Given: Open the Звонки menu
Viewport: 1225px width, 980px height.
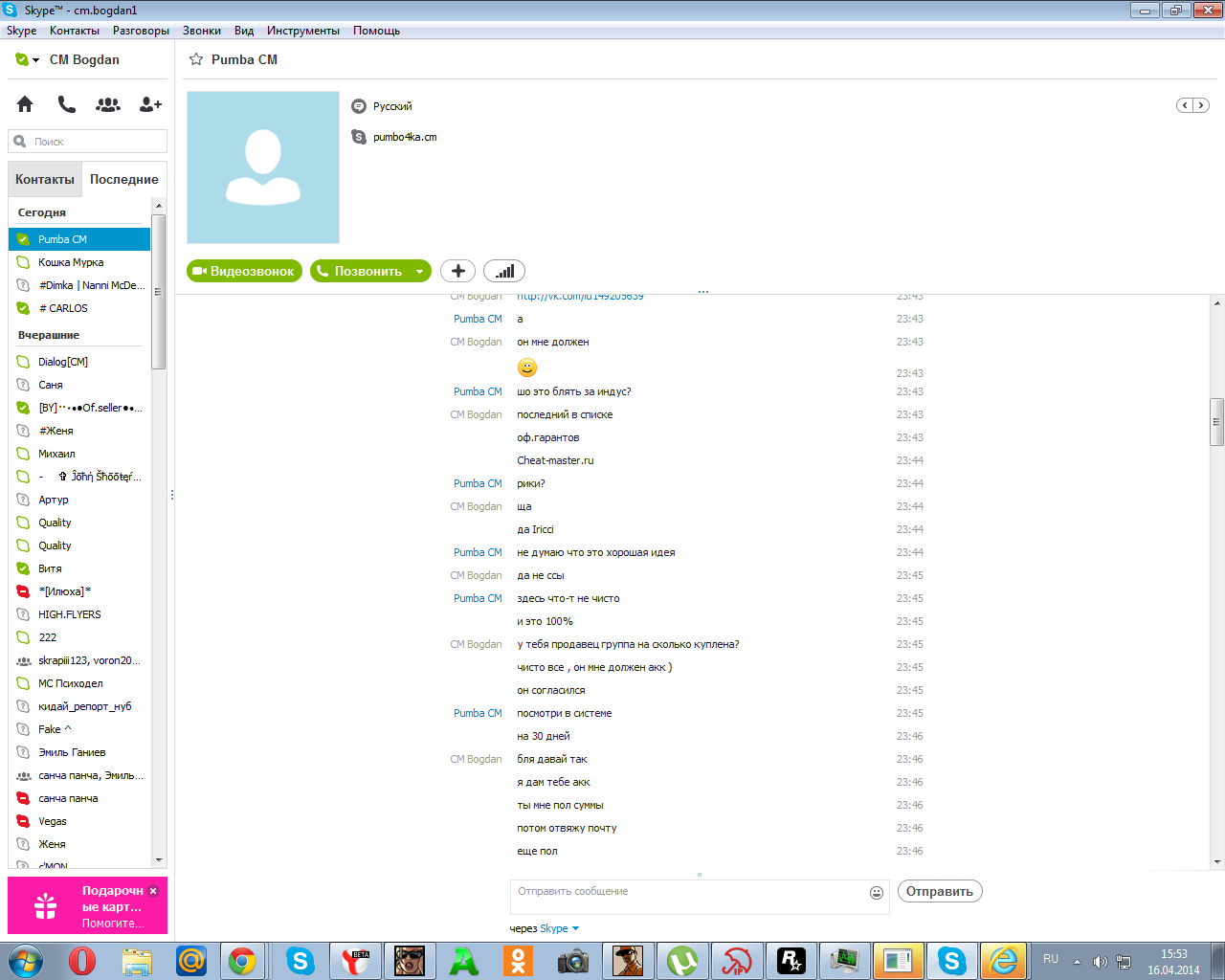Looking at the screenshot, I should [202, 31].
